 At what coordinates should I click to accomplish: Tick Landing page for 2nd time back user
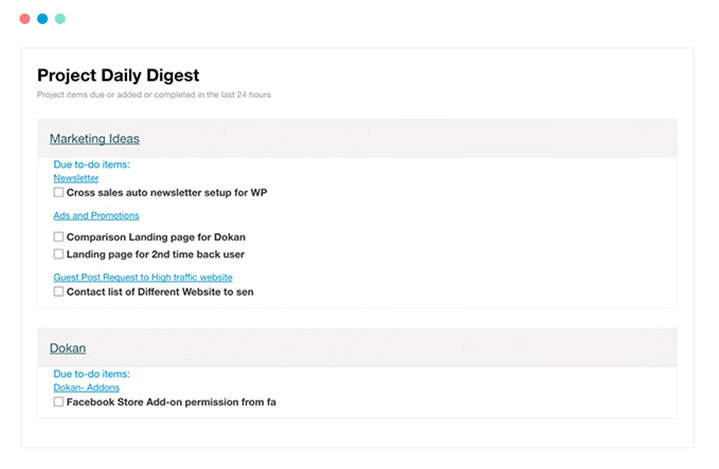pos(58,254)
